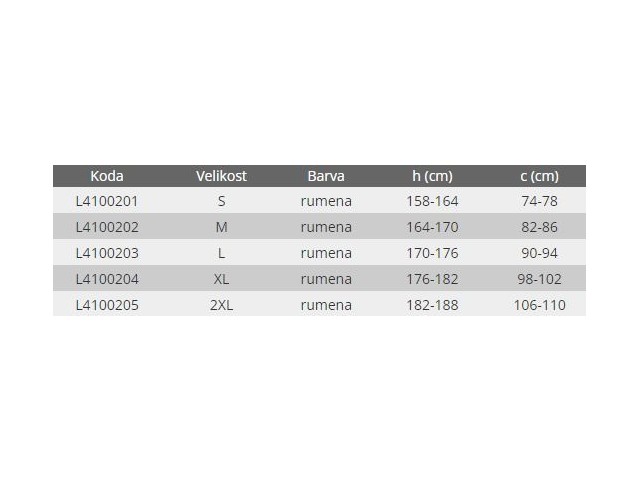Click chest value 74-78
This screenshot has width=640, height=480.
539,201
